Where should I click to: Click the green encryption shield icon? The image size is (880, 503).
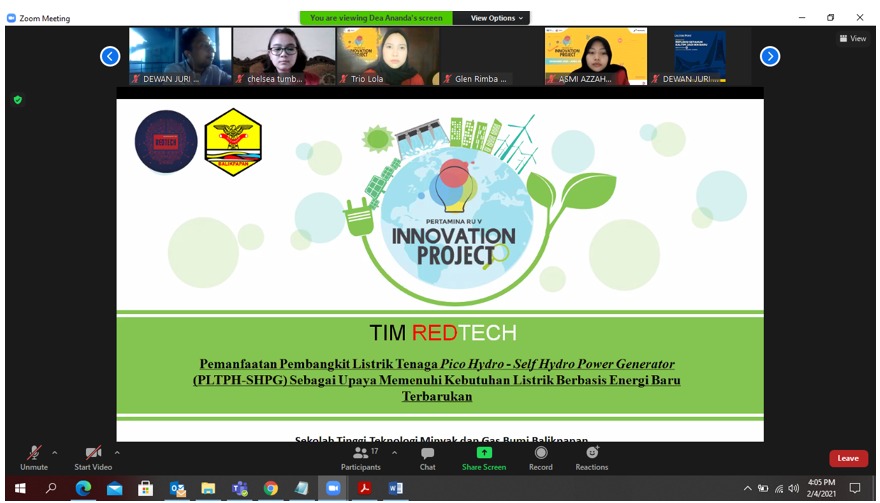18,100
